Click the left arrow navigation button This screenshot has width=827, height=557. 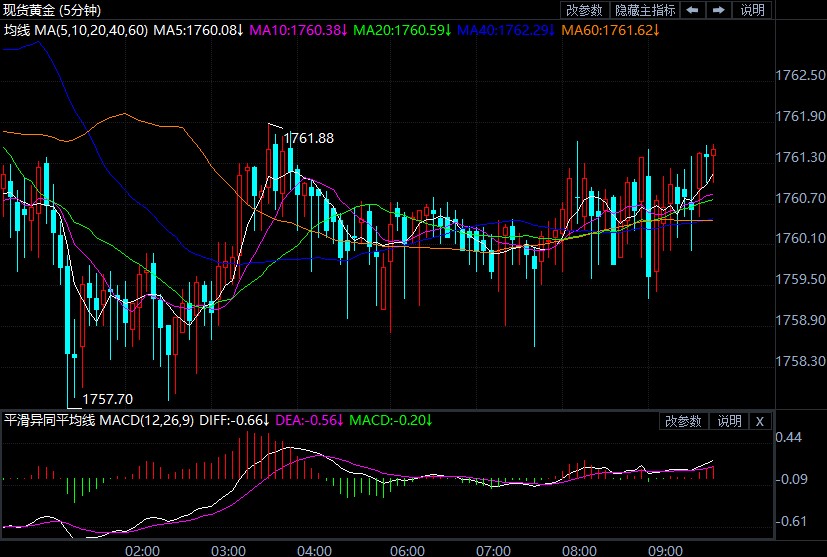pos(693,10)
